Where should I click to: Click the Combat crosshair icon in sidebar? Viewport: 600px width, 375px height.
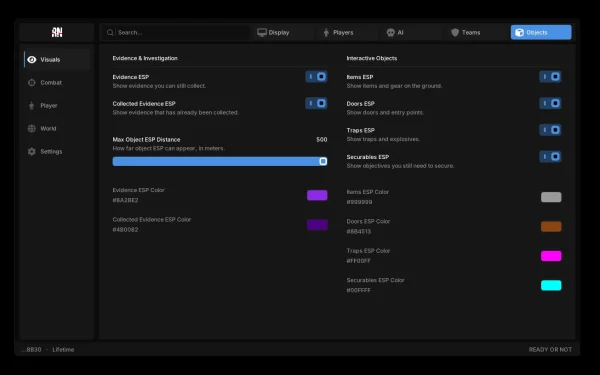click(32, 83)
